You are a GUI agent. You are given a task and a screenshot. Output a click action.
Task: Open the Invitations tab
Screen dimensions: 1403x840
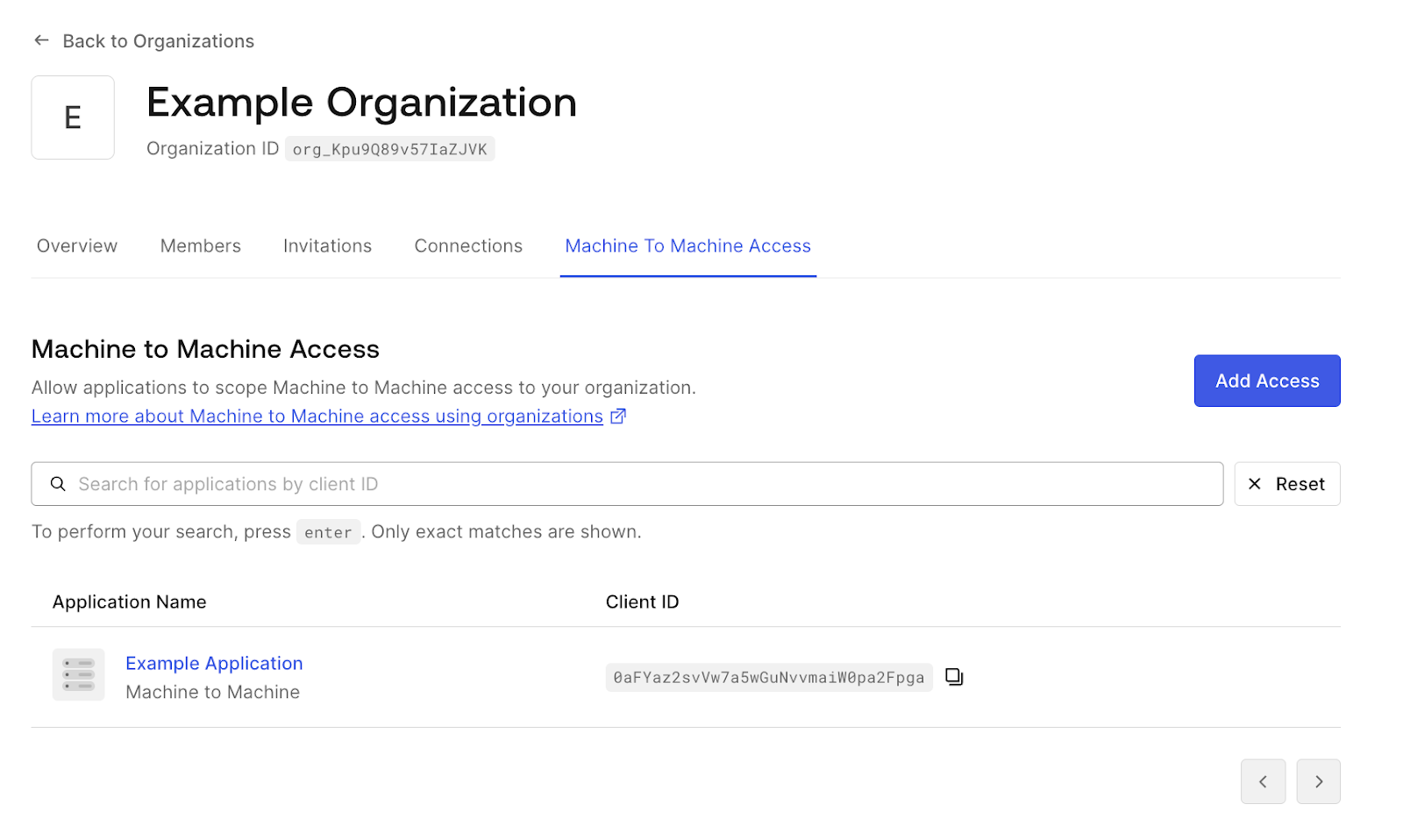pos(327,246)
